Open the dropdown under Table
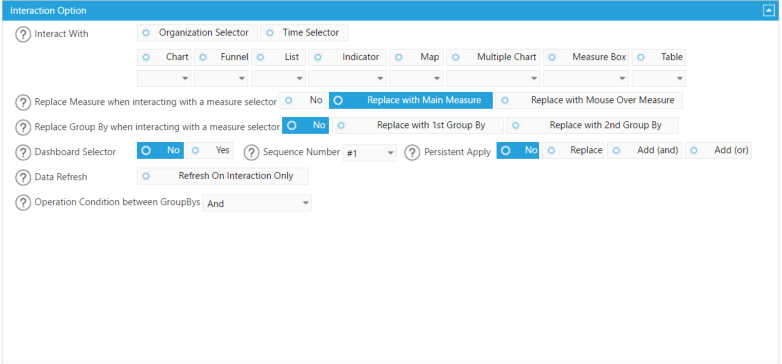 tap(659, 78)
